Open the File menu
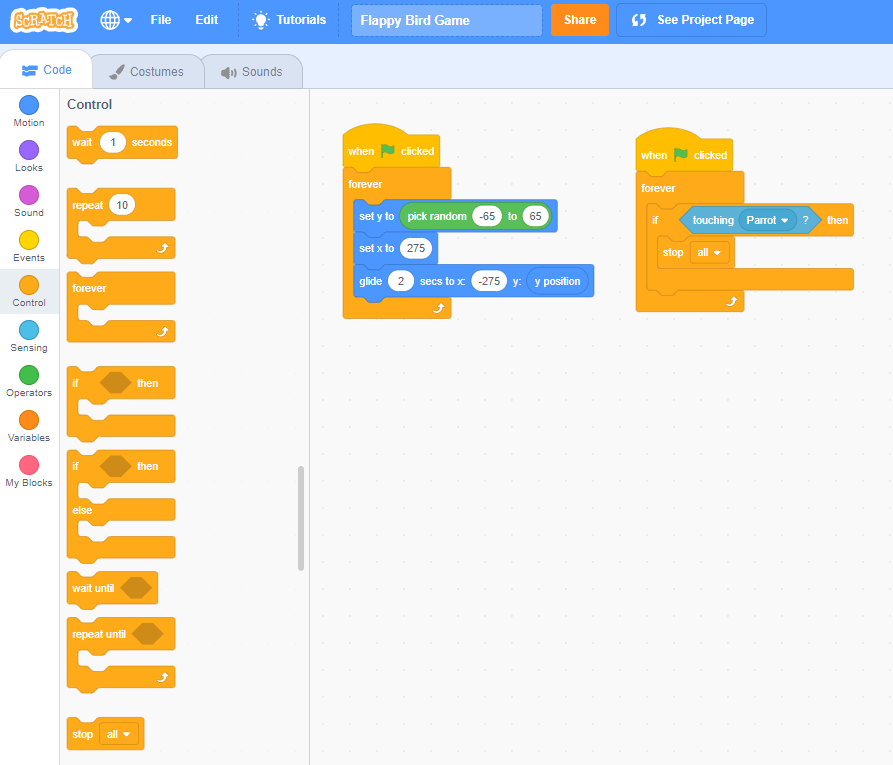 coord(160,20)
